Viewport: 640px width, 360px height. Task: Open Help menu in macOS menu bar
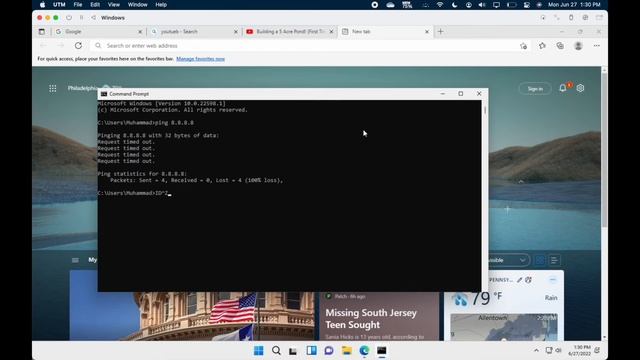pyautogui.click(x=161, y=4)
